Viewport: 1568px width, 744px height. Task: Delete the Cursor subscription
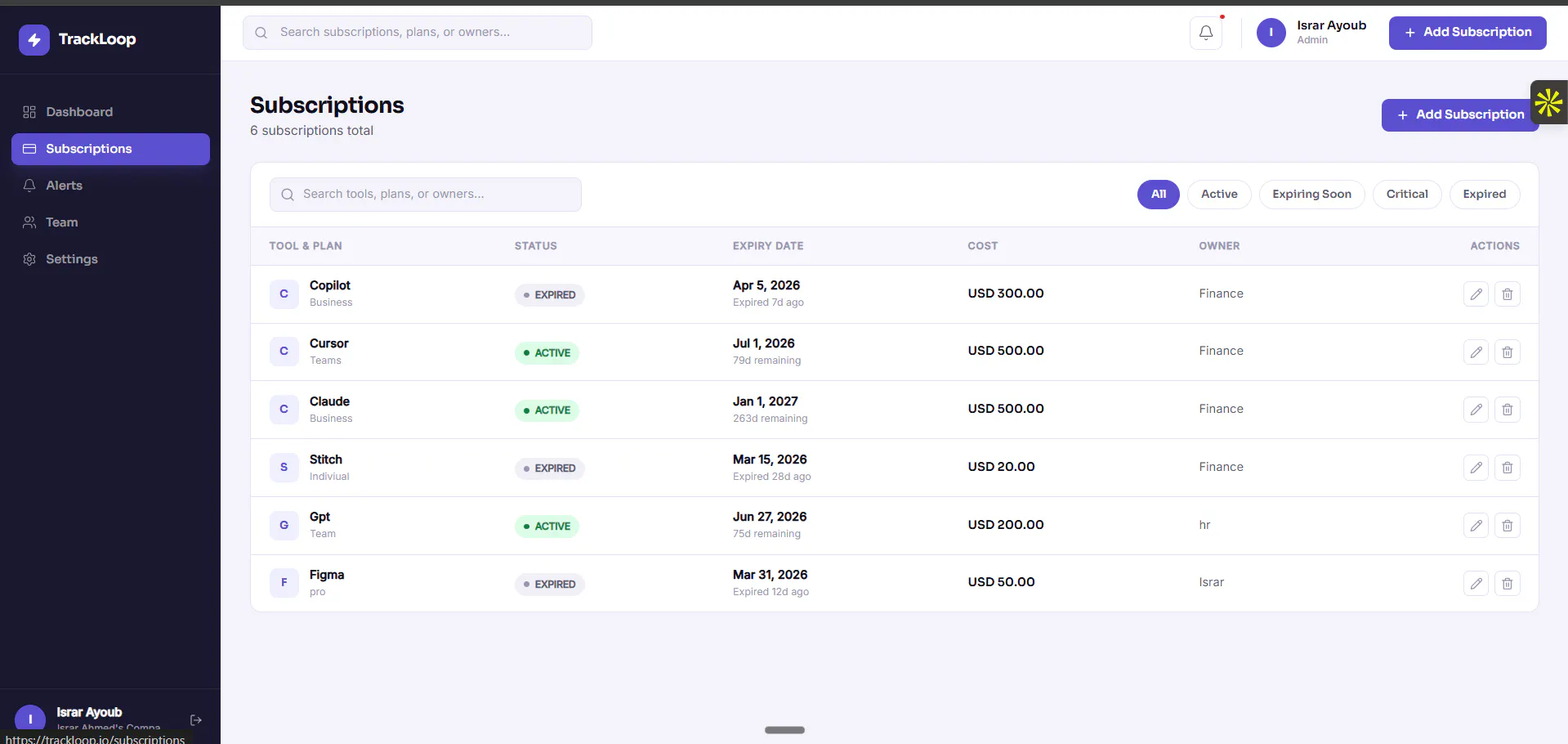pos(1508,352)
